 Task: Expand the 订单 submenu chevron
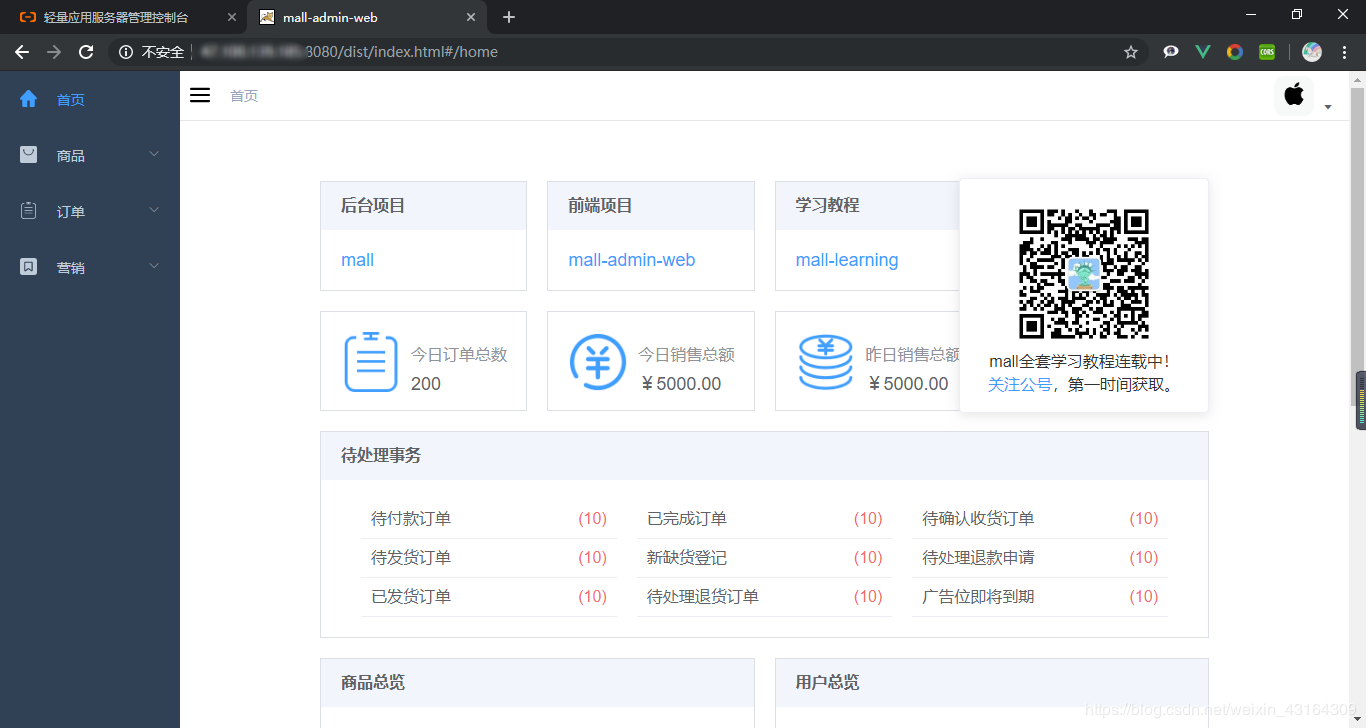[x=154, y=210]
